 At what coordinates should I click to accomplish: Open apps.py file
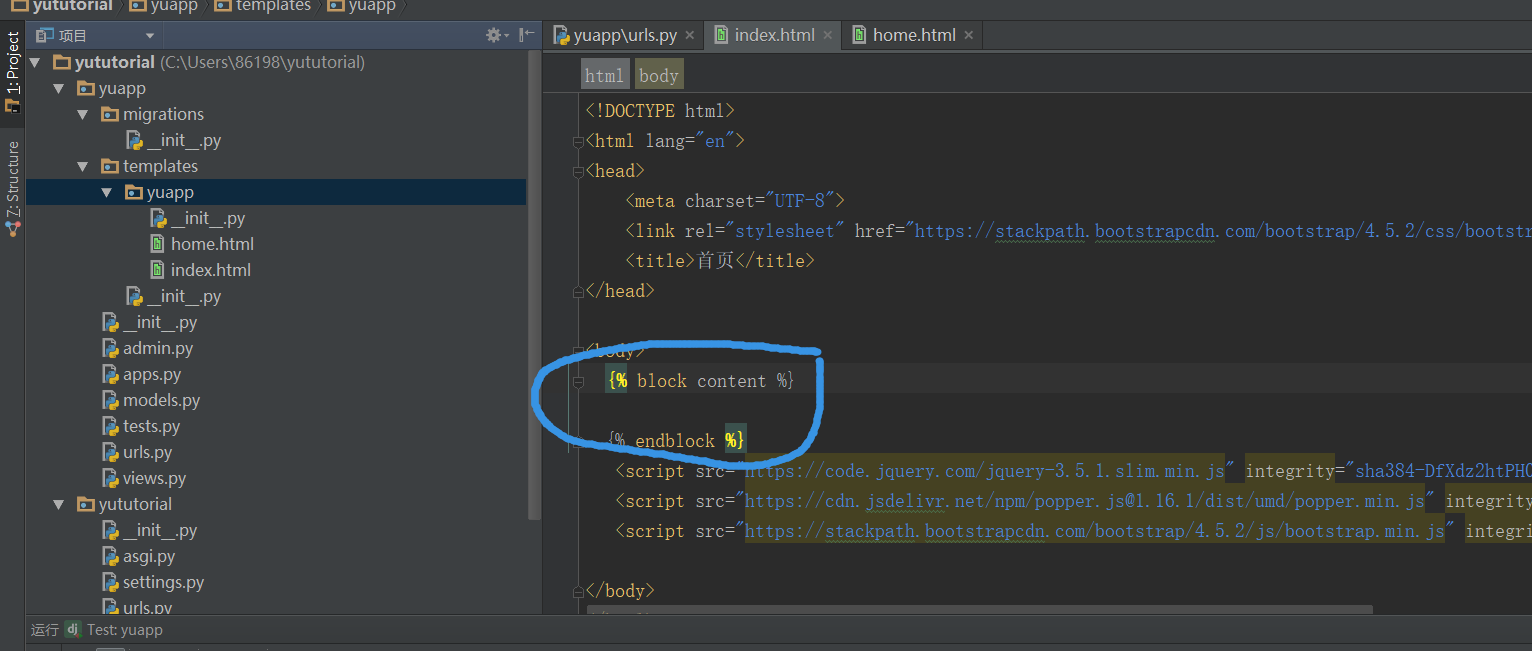pyautogui.click(x=152, y=374)
